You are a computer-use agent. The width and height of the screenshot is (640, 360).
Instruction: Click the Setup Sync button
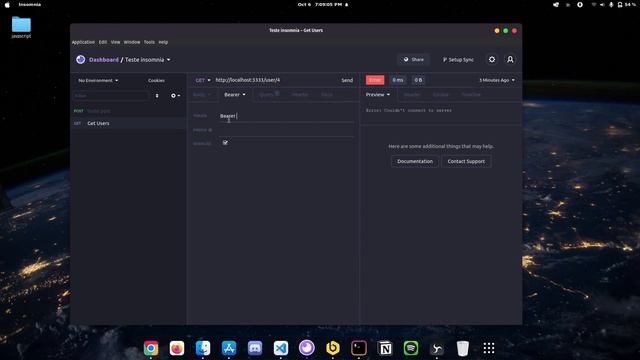[x=458, y=60]
